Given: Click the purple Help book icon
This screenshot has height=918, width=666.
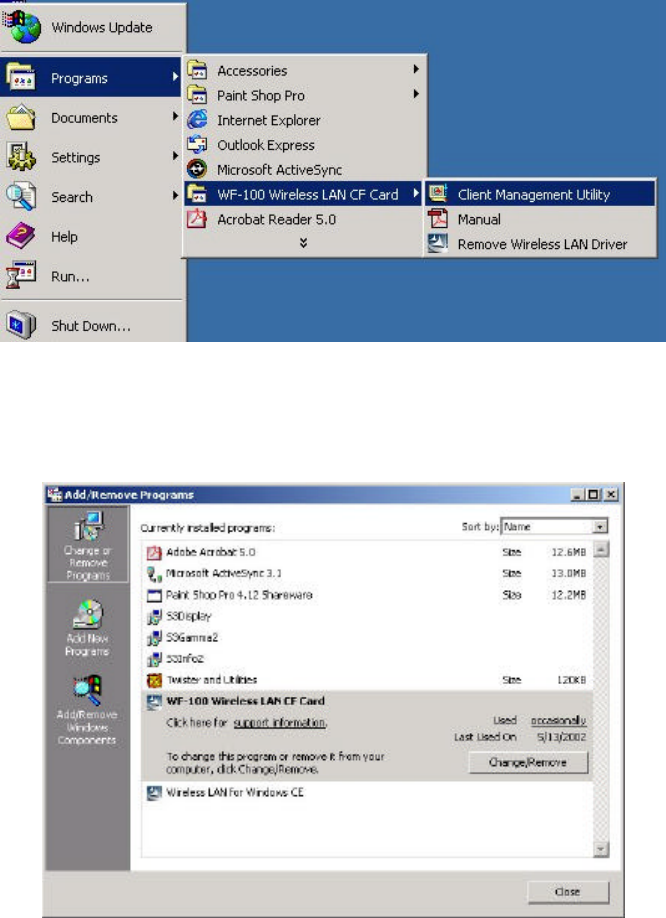Looking at the screenshot, I should pos(21,237).
